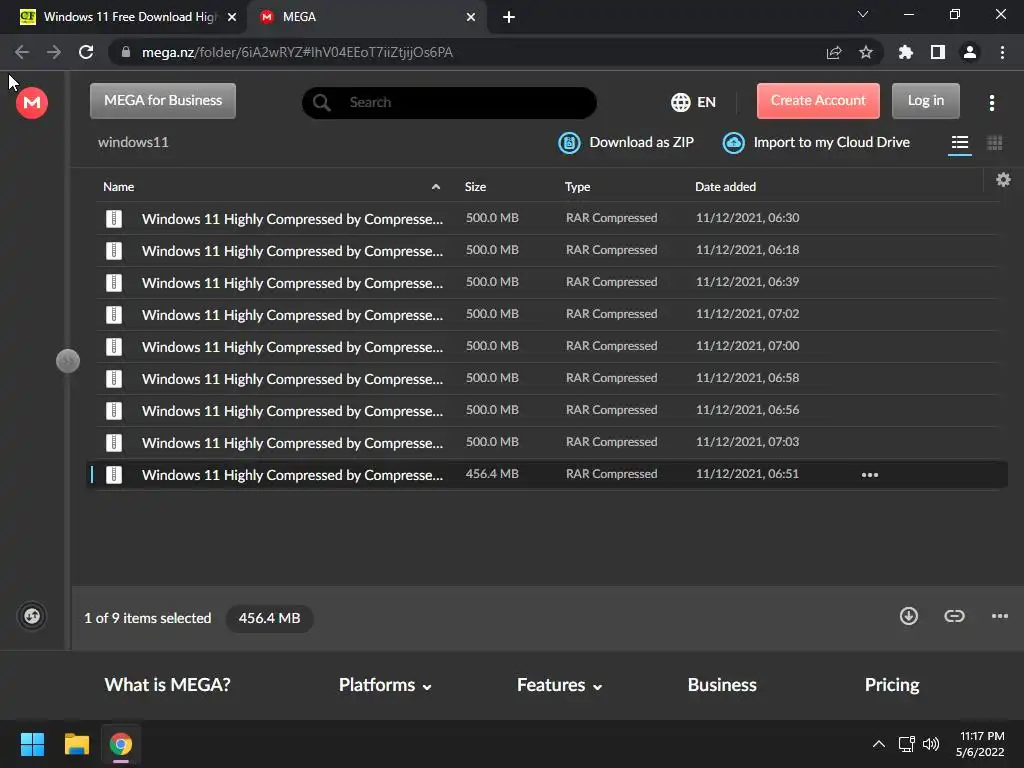1024x768 pixels.
Task: Open Chrome extensions puzzle icon
Action: 906,52
